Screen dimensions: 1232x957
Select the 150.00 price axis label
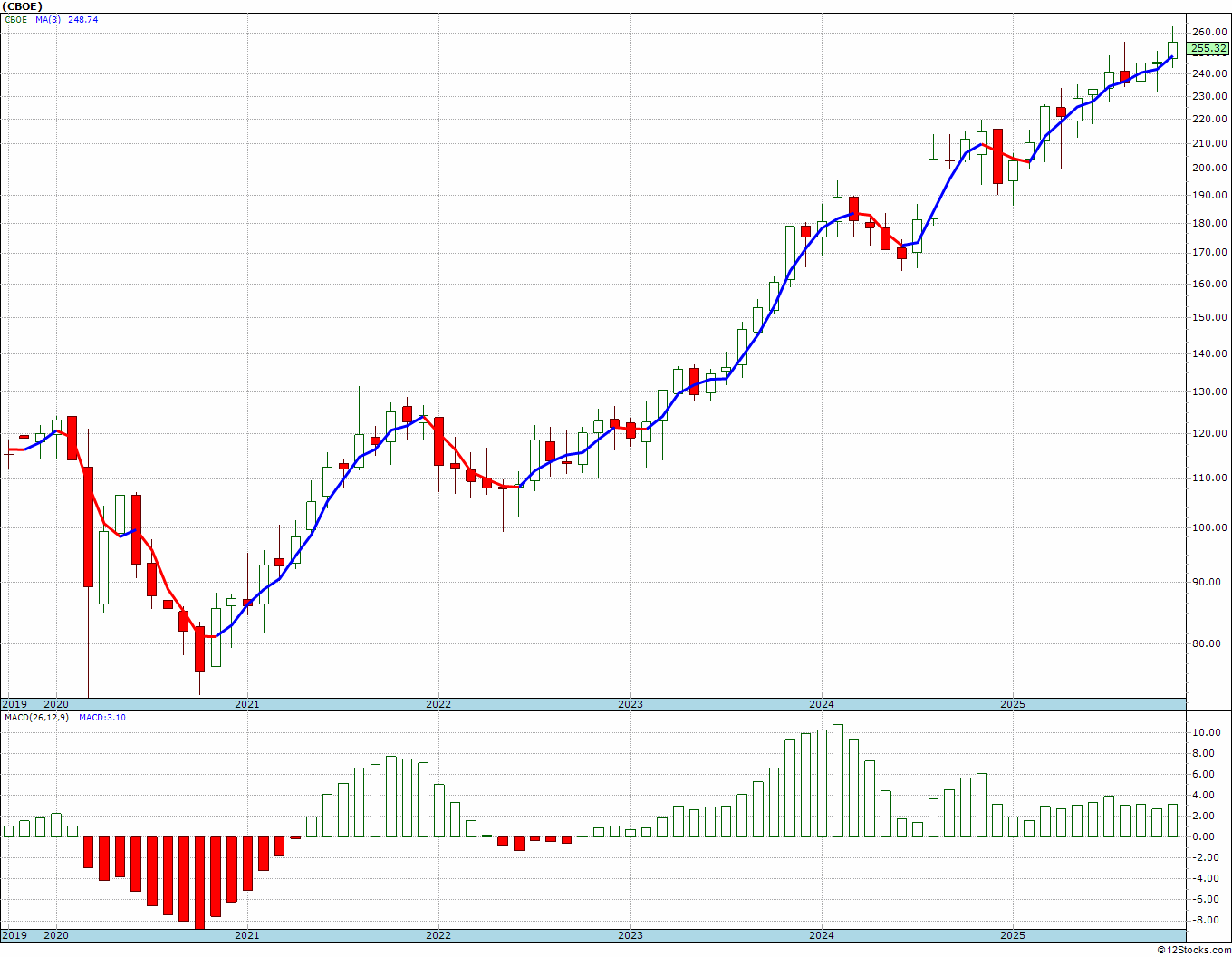pos(1208,318)
